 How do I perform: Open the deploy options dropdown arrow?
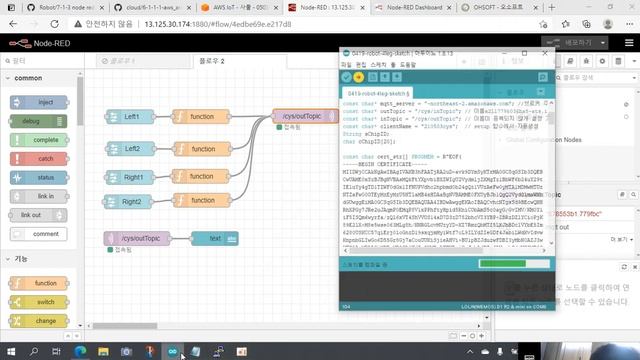[x=603, y=43]
